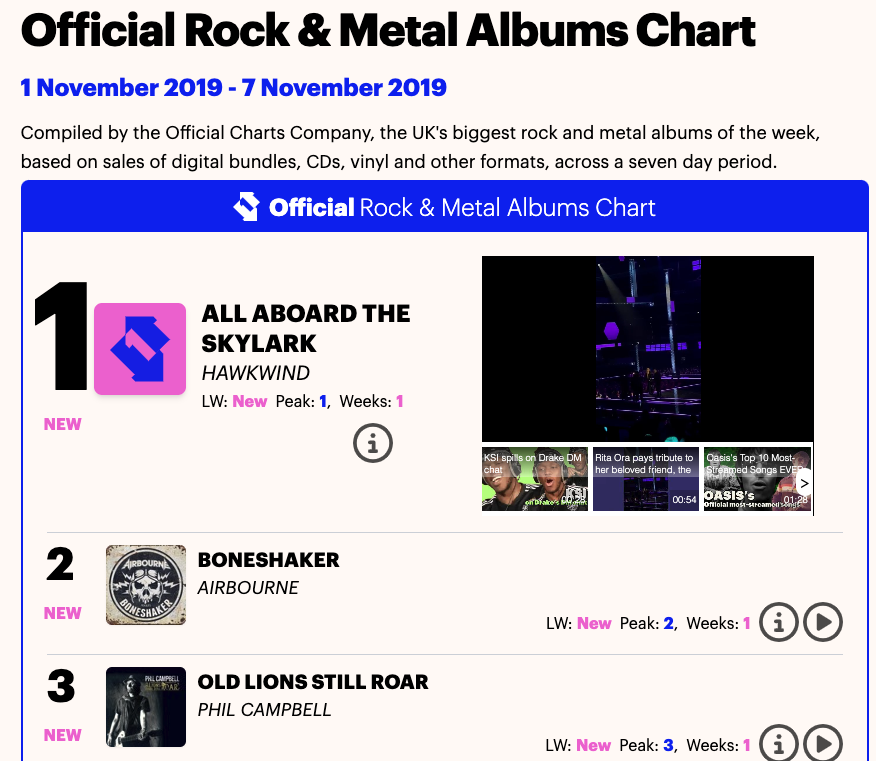Screen dimensions: 876x761
Task: Click the 1 November - 7 November 2019 date range
Action: [x=234, y=88]
